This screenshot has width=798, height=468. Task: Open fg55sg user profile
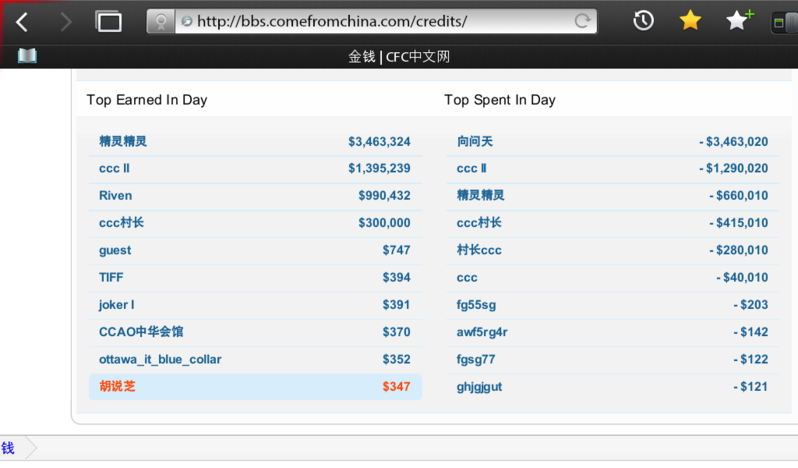tap(476, 305)
